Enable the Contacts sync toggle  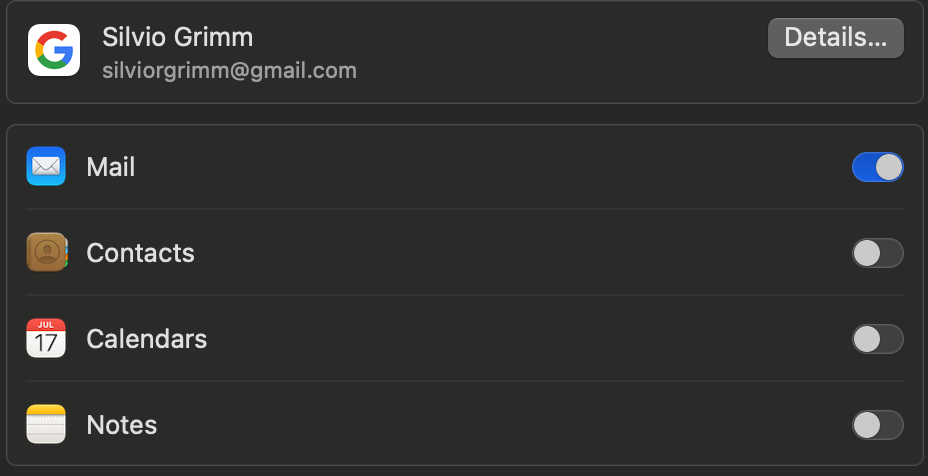(x=877, y=253)
